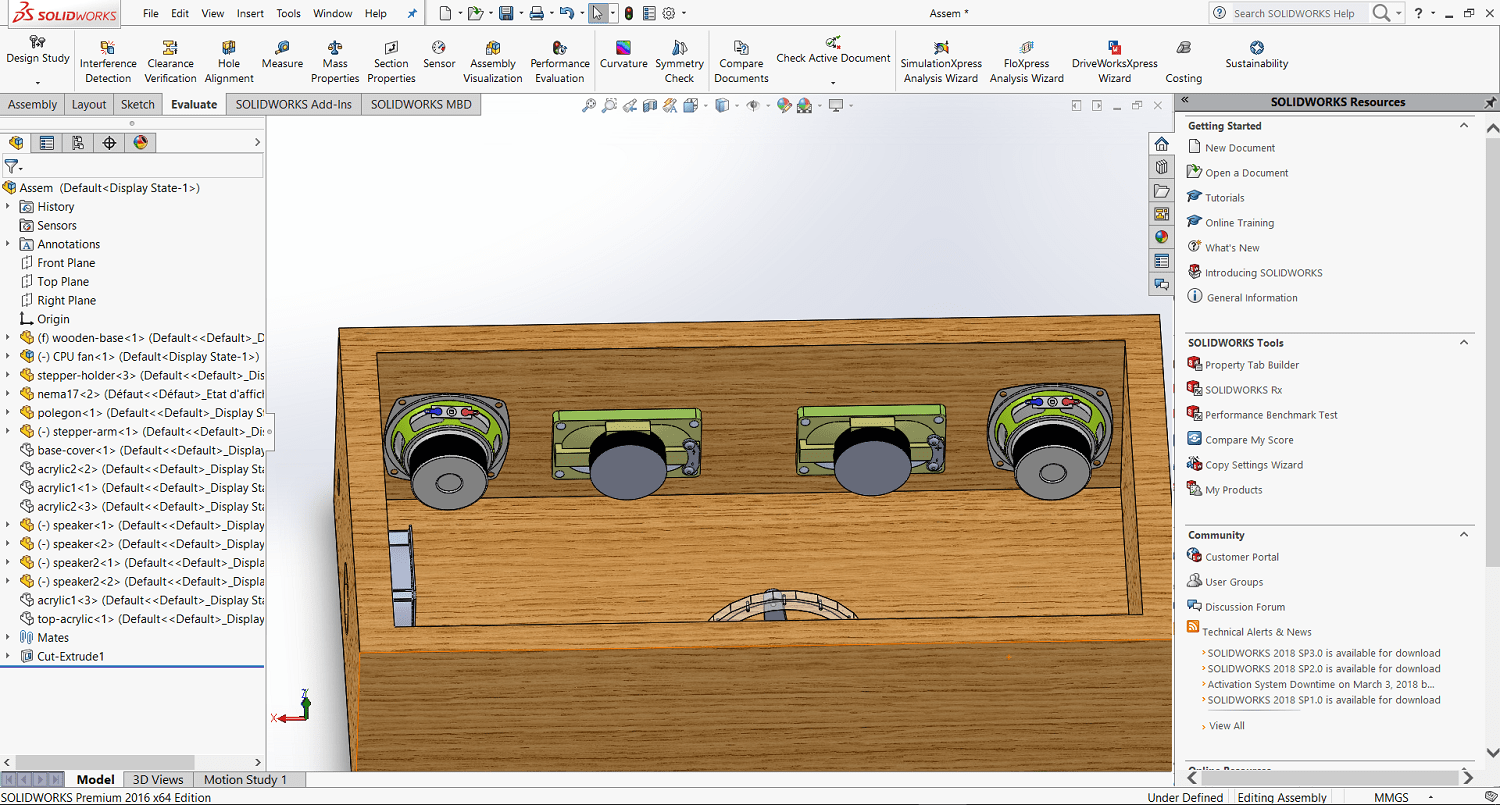Switch to the Assembly tab
Viewport: 1500px width, 805px height.
pyautogui.click(x=33, y=104)
